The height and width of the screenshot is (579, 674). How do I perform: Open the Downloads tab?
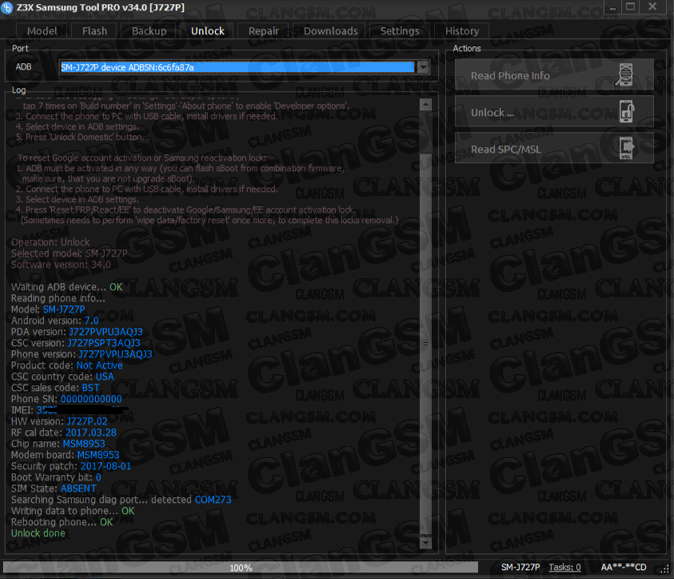(x=331, y=31)
